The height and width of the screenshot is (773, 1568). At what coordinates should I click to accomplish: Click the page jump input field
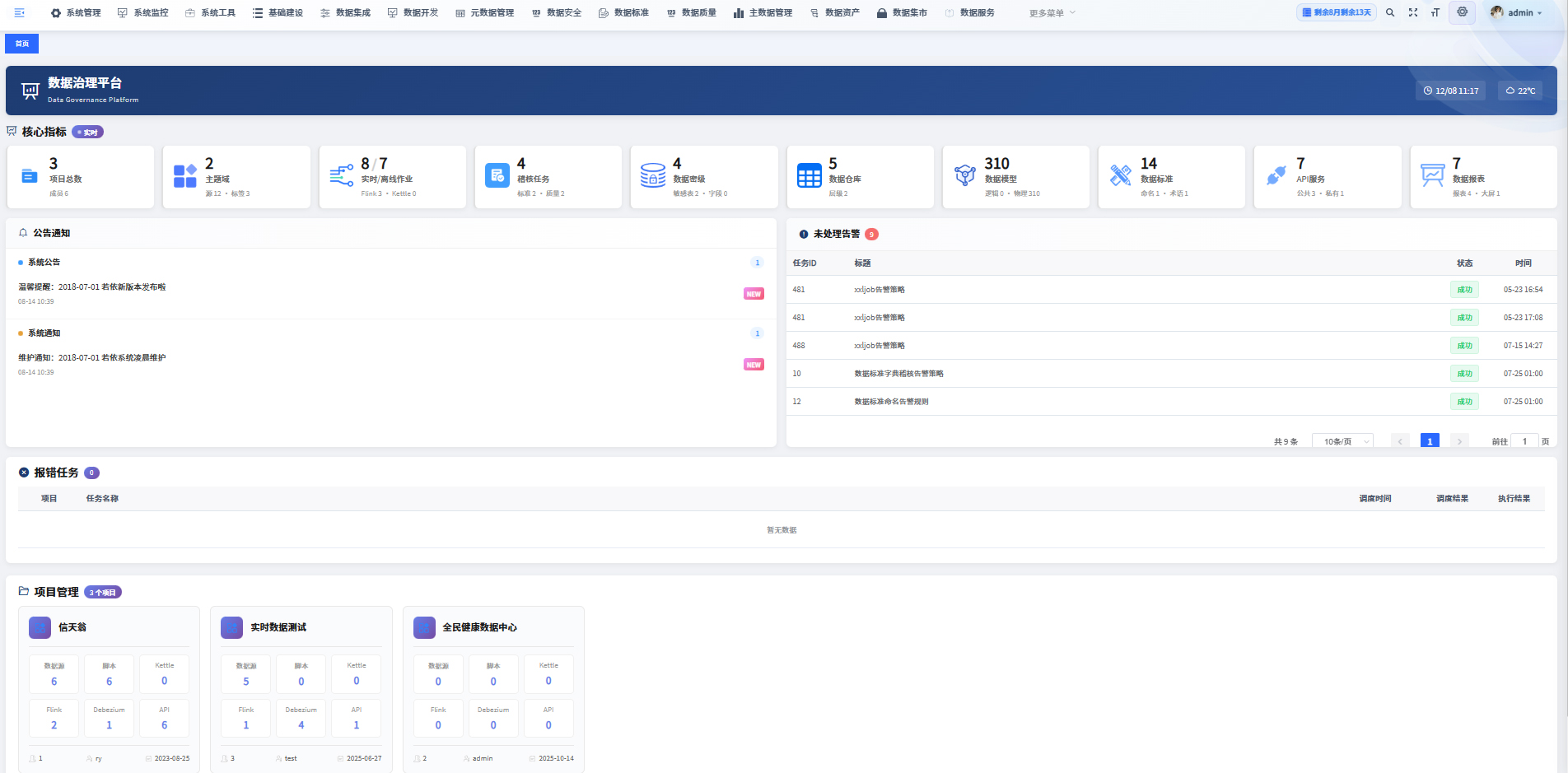1524,441
